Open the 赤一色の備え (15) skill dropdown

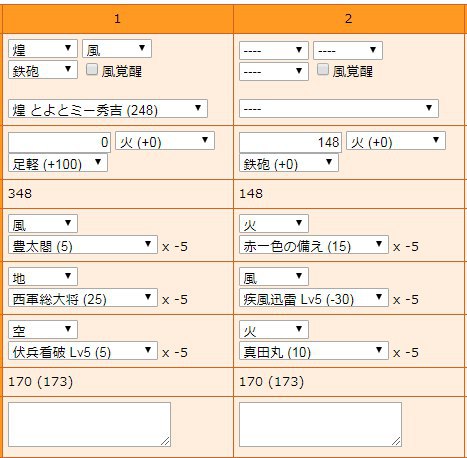pyautogui.click(x=314, y=245)
